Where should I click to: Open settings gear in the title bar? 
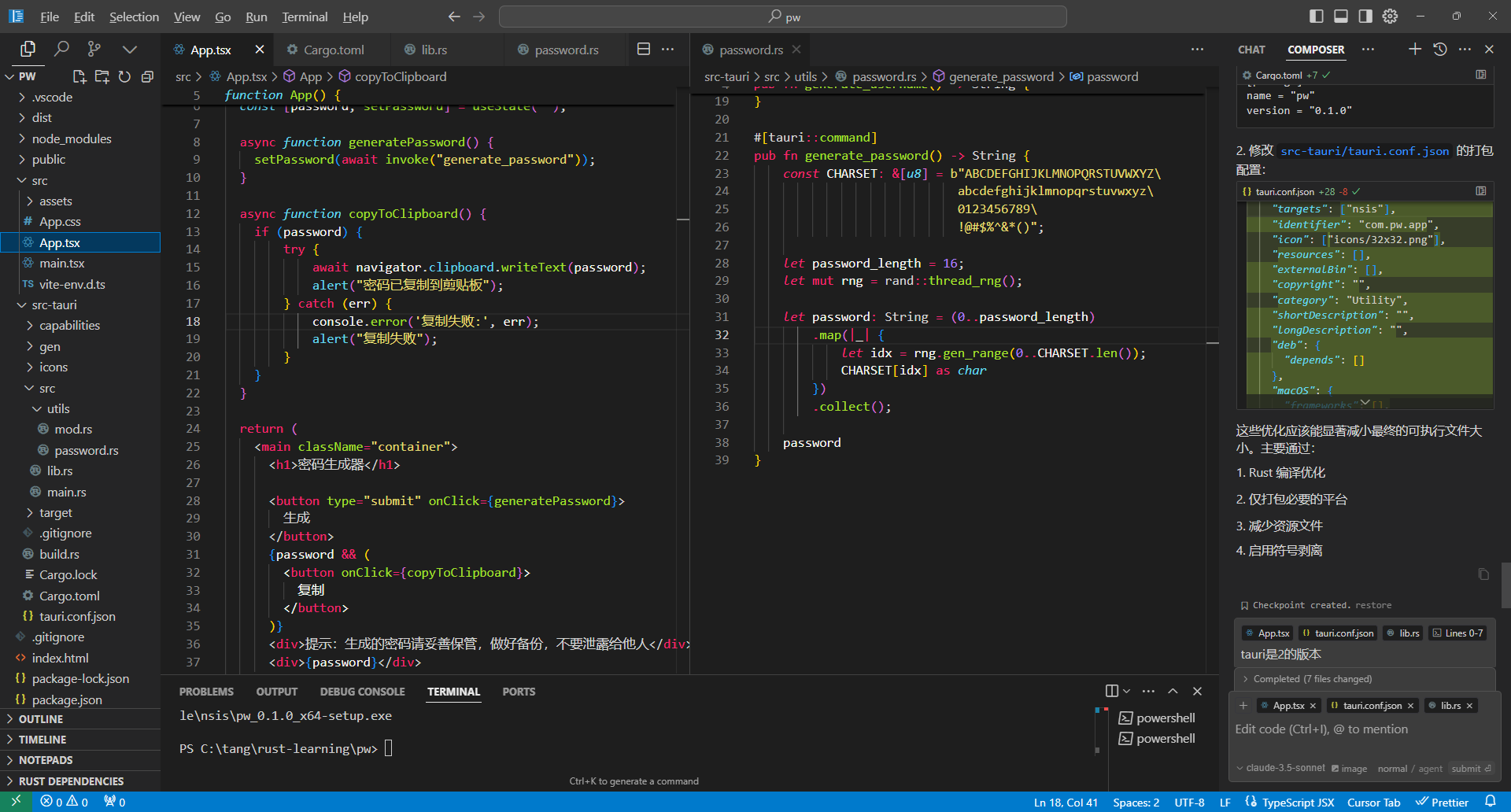coord(1391,17)
